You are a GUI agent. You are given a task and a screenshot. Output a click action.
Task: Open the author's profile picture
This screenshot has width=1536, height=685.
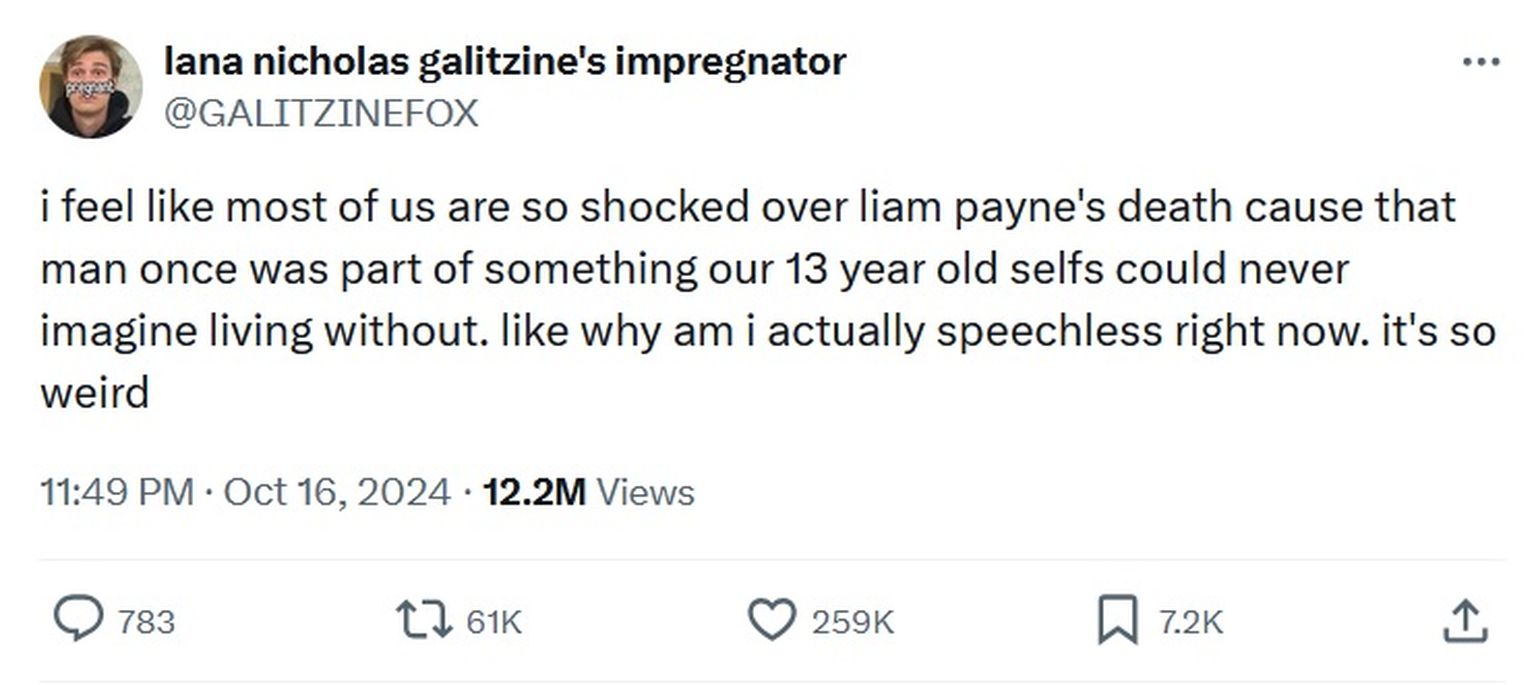tap(90, 86)
